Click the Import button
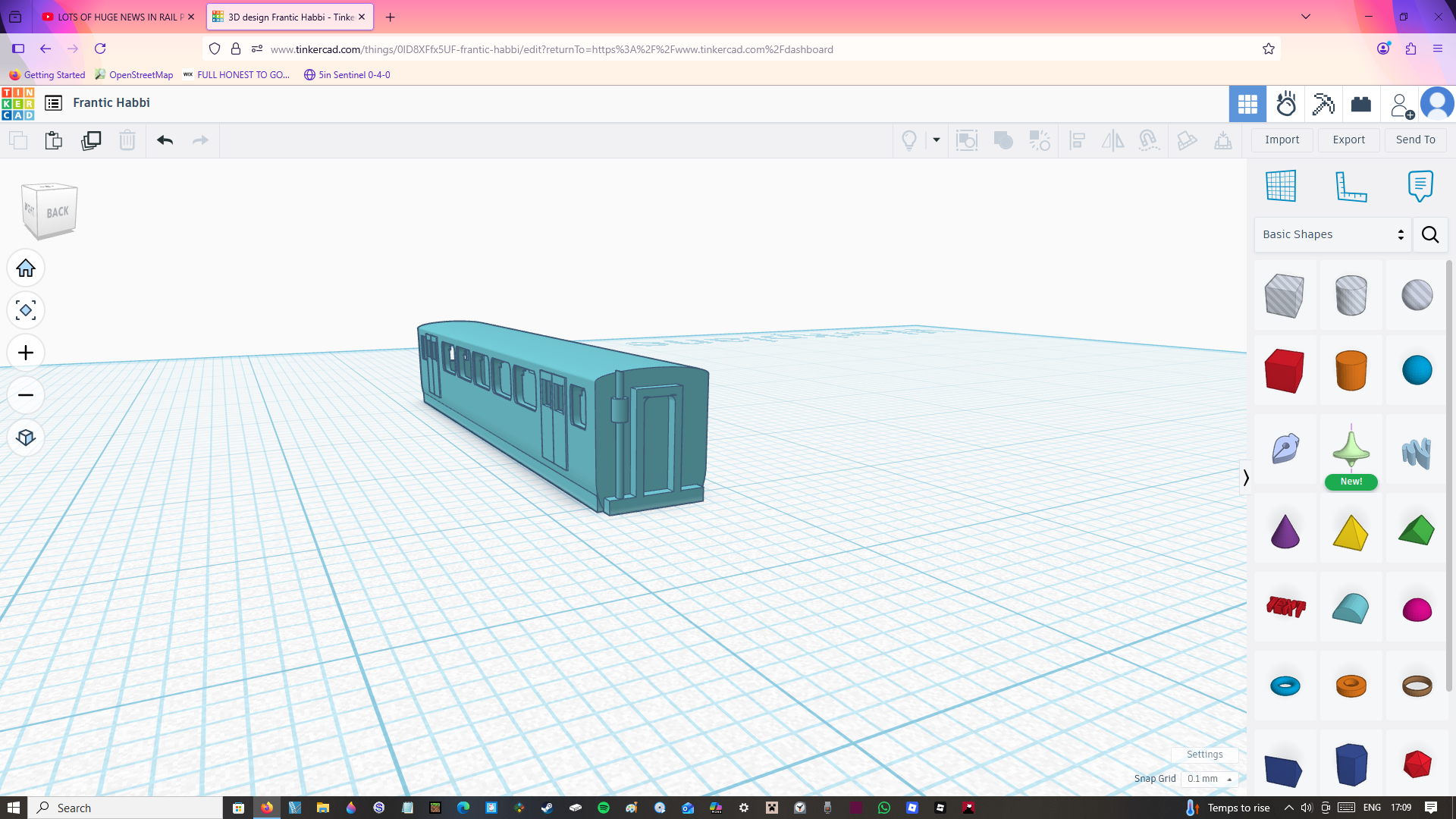The height and width of the screenshot is (819, 1456). 1282,140
